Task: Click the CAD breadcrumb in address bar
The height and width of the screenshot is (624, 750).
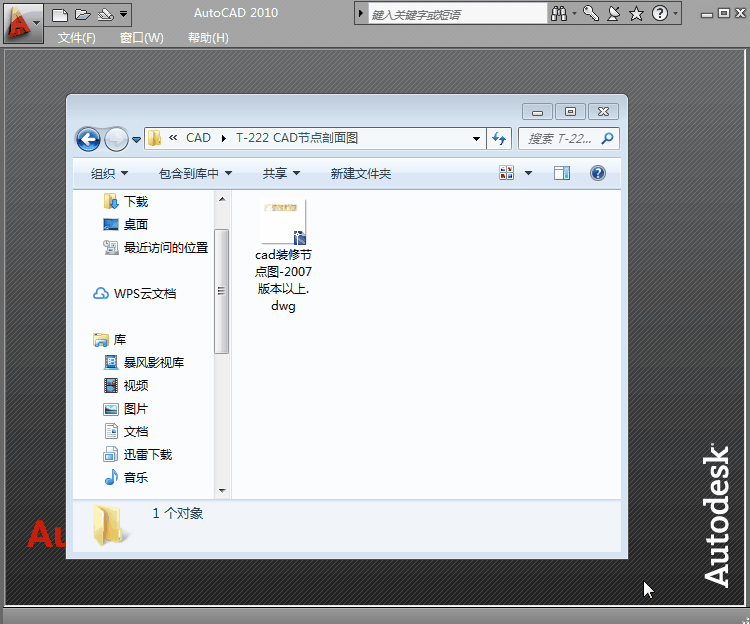Action: 199,138
